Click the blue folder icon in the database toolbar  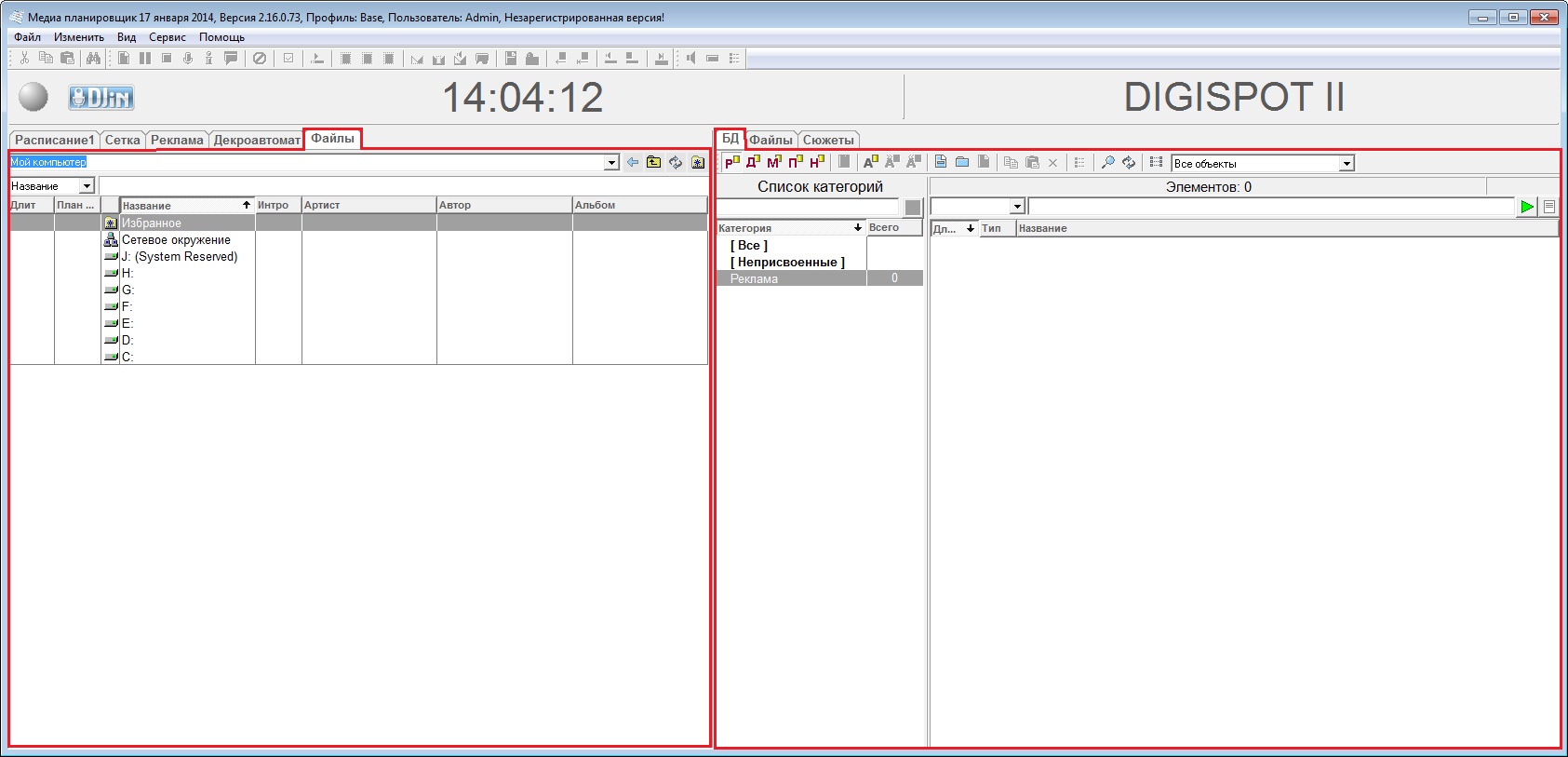(x=962, y=162)
